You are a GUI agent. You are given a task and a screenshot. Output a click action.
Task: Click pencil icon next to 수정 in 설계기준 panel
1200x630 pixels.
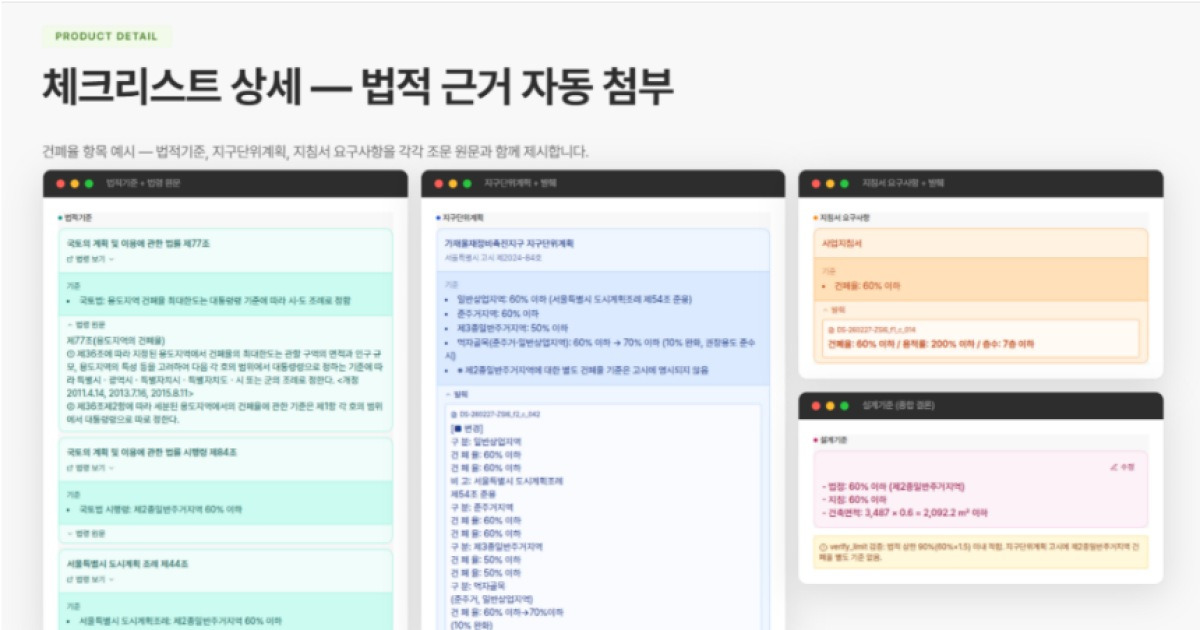click(1110, 467)
